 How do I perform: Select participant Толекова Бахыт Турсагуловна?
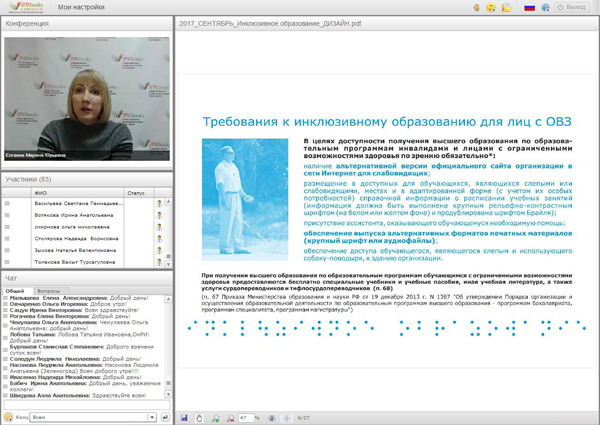(x=75, y=262)
